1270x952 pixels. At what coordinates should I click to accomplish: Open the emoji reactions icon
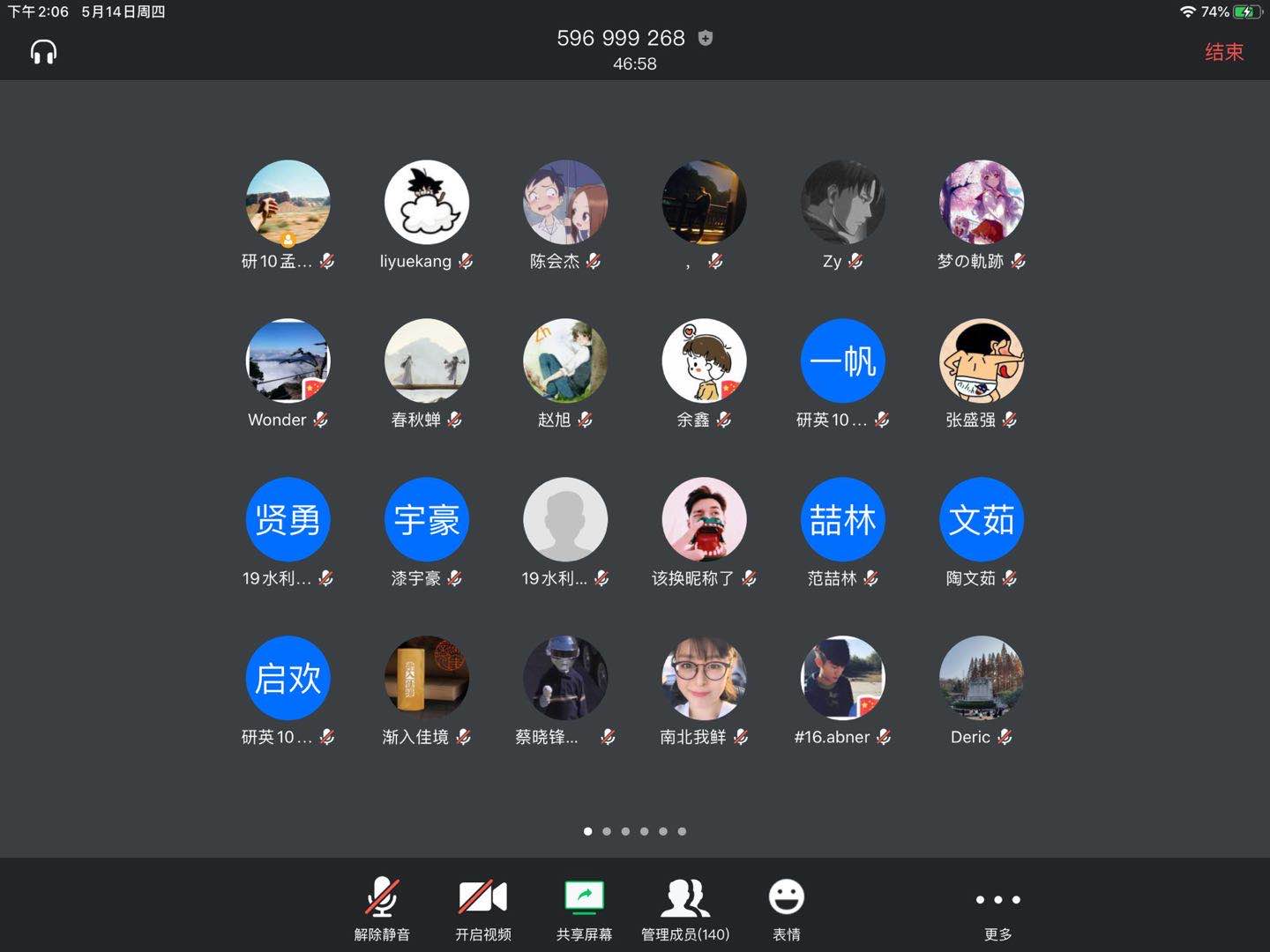[x=786, y=897]
